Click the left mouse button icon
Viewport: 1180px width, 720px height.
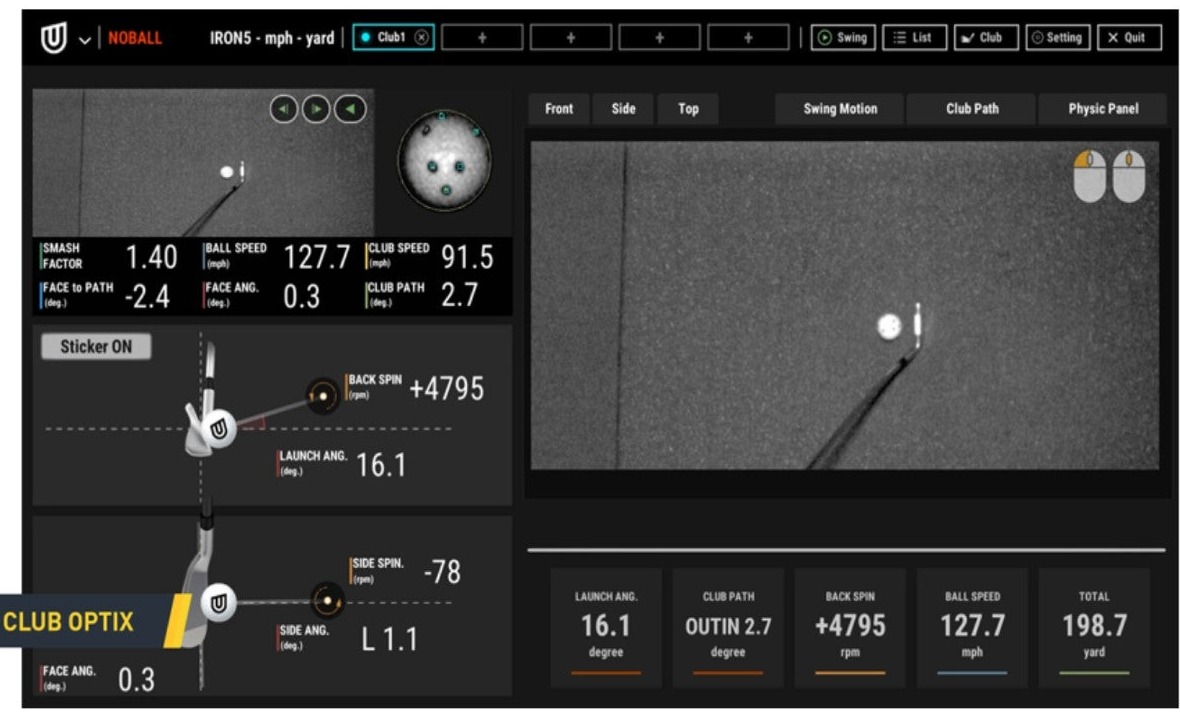click(x=1090, y=176)
